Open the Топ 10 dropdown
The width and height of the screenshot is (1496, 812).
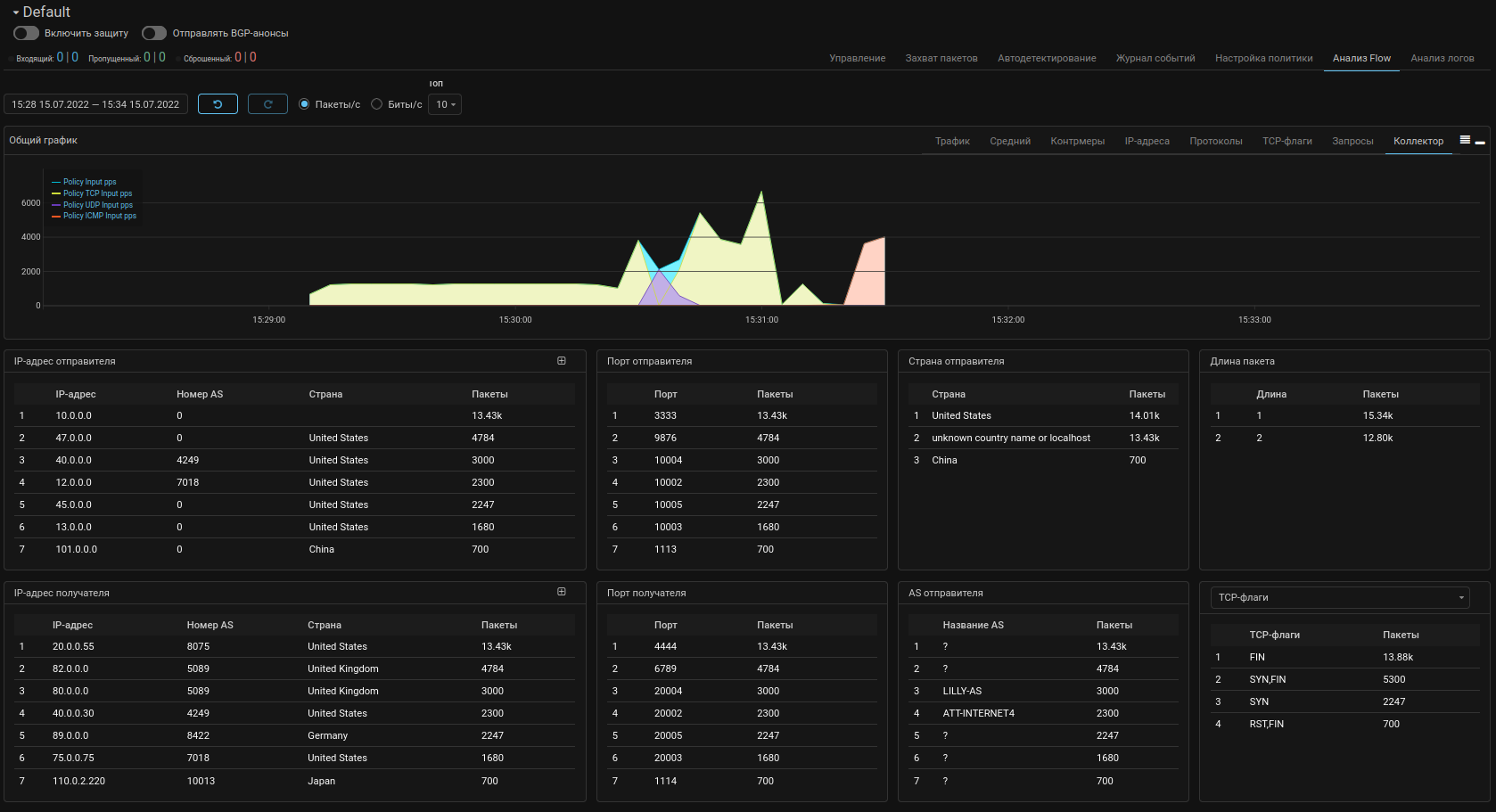[x=445, y=104]
